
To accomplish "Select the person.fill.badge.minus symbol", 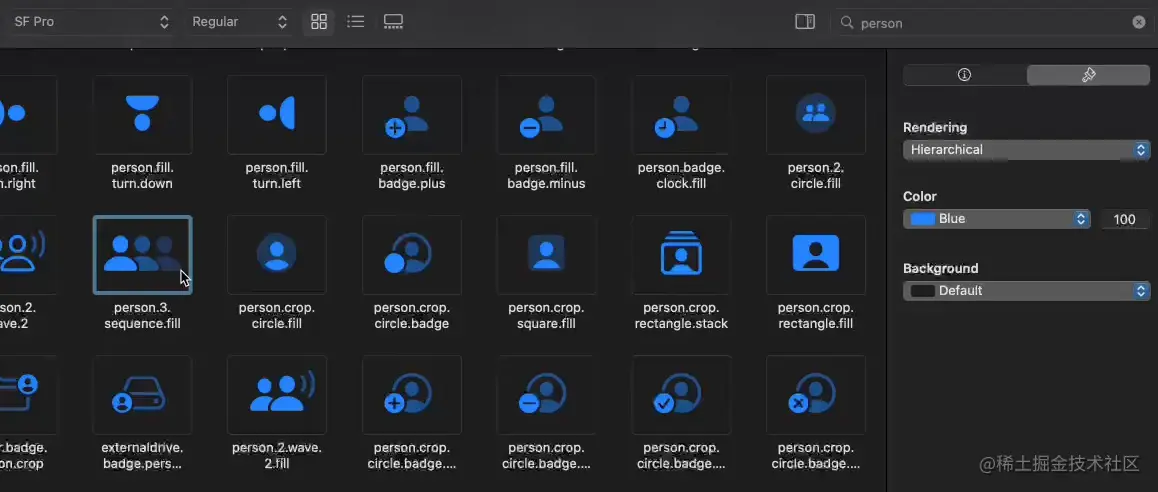I will pos(547,115).
